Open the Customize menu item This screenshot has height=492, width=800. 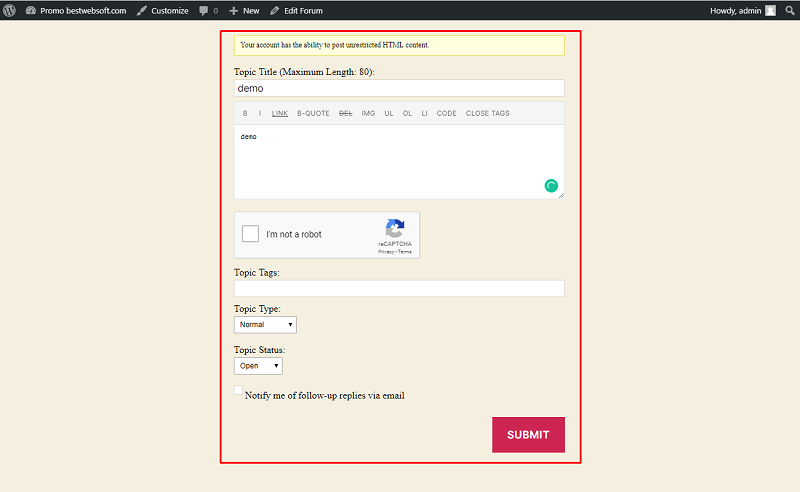(x=169, y=11)
